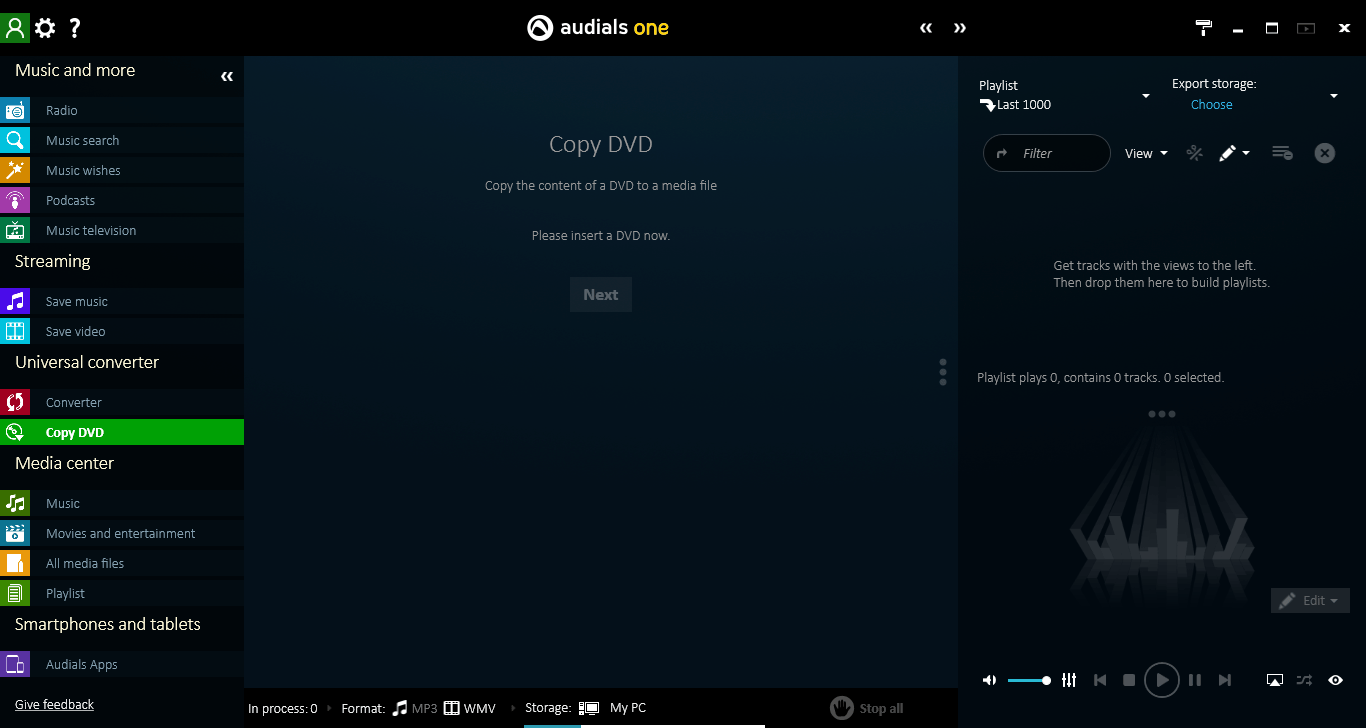Open Music wishes view
This screenshot has height=728, width=1366.
point(122,170)
